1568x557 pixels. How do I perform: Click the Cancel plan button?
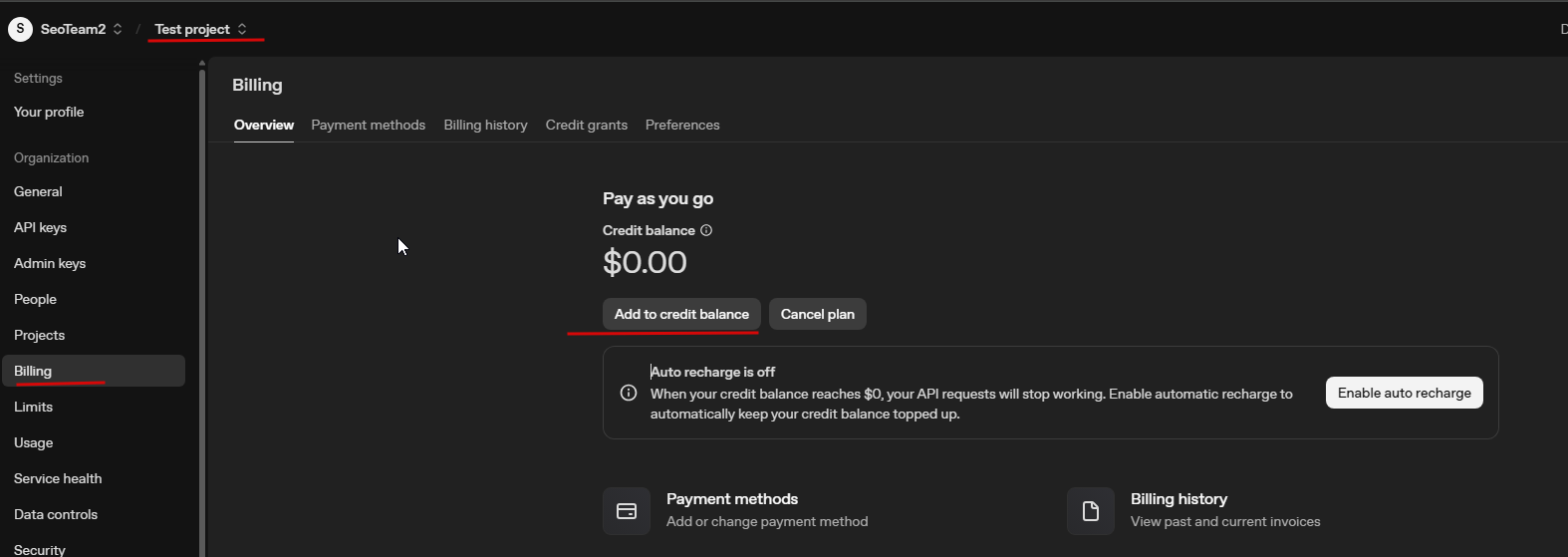coord(817,314)
